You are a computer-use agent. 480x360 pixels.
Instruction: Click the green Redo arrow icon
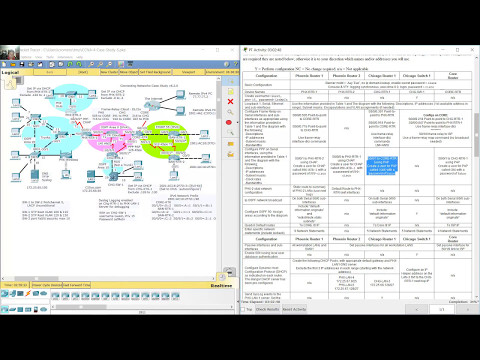(x=79, y=64)
